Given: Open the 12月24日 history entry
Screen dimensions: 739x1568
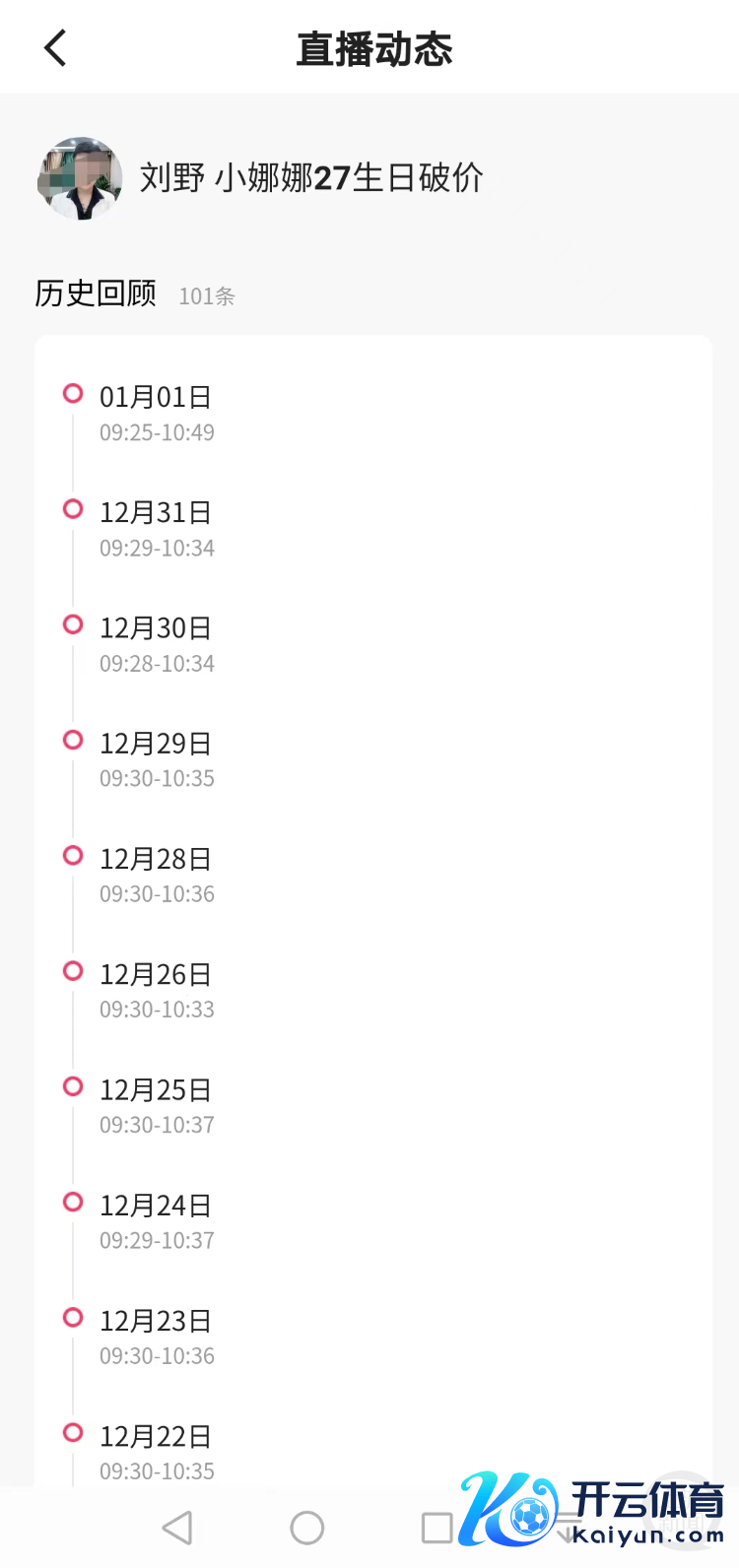Looking at the screenshot, I should [x=156, y=1221].
